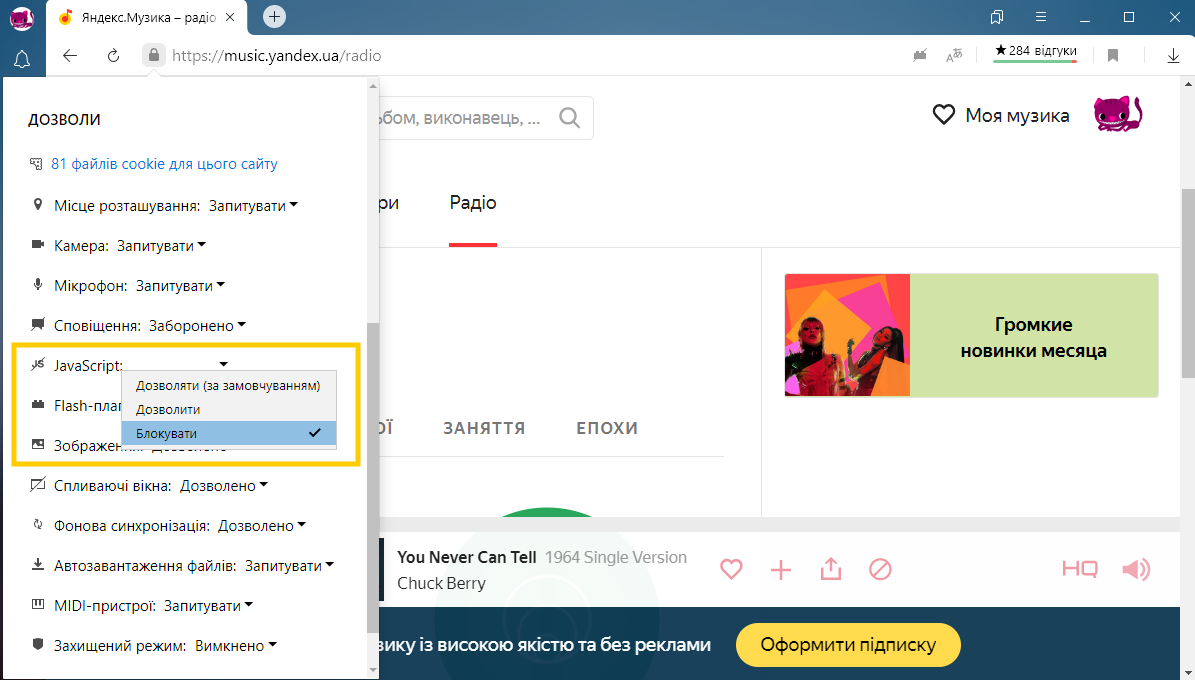Toggle HQ audio quality
The height and width of the screenshot is (680, 1195).
(x=1080, y=569)
